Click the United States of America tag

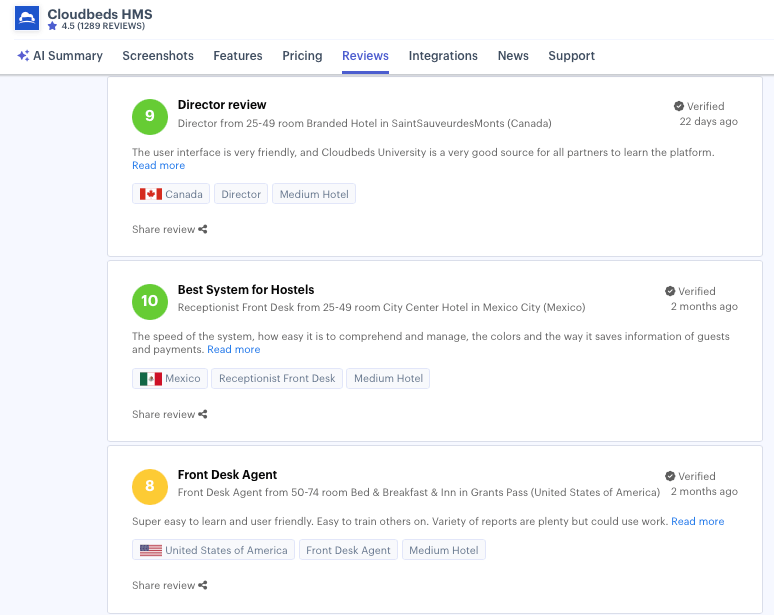tap(213, 550)
